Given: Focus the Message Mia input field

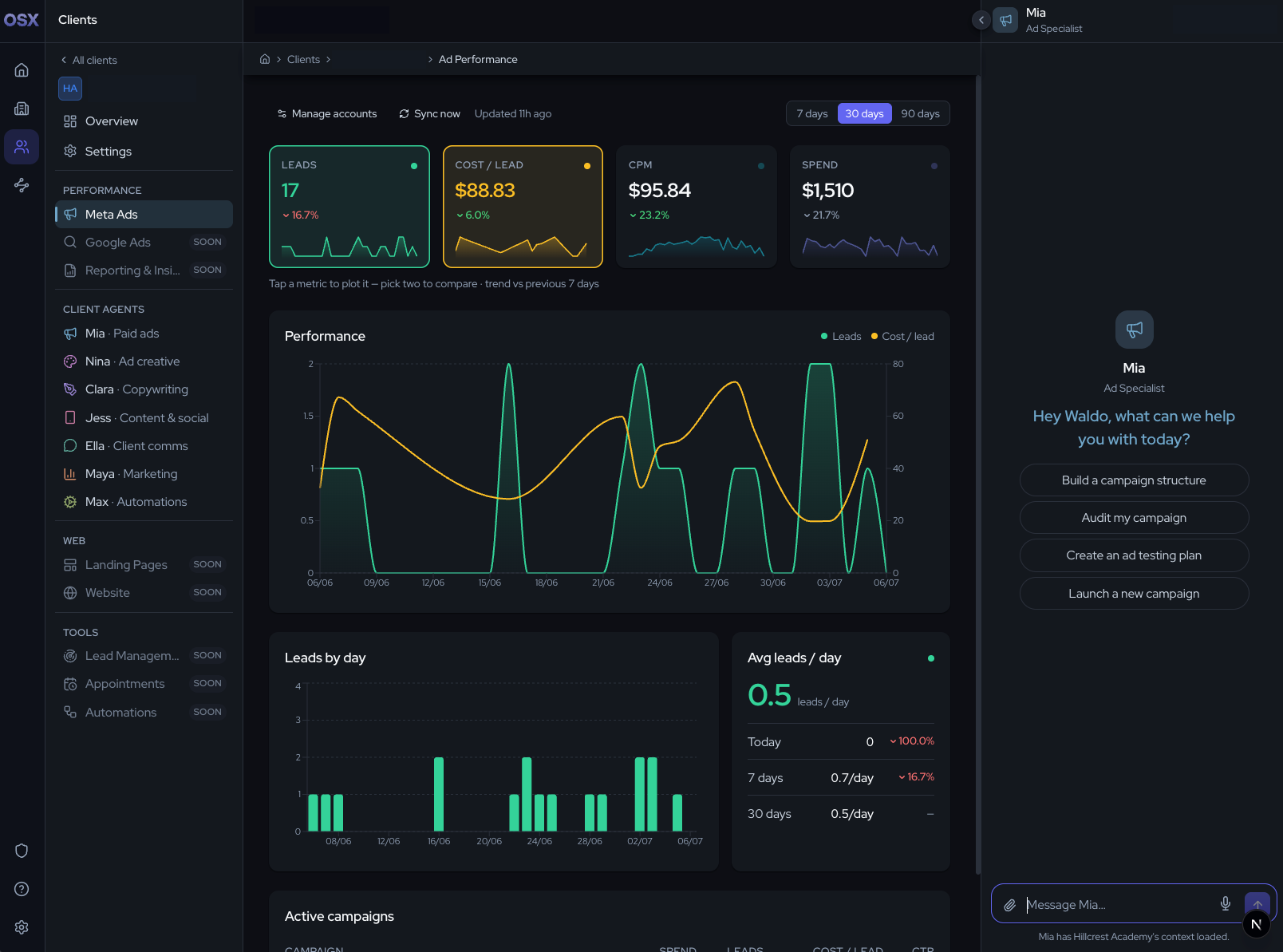Looking at the screenshot, I should pyautogui.click(x=1117, y=905).
